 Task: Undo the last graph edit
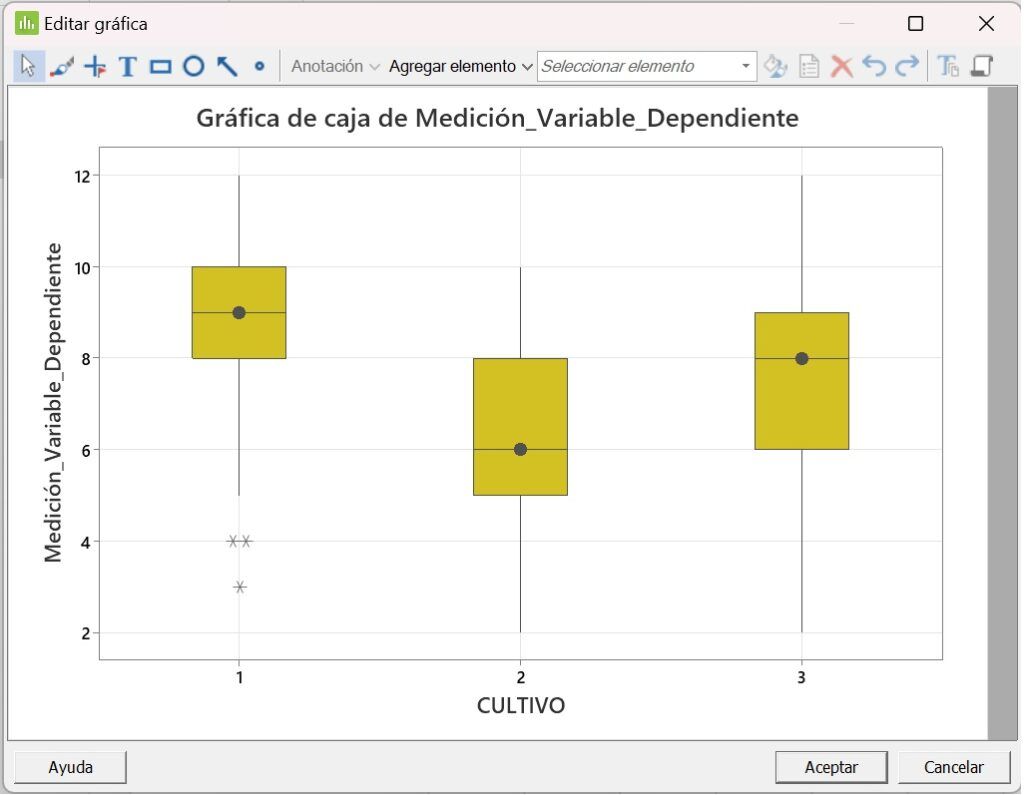pos(875,65)
